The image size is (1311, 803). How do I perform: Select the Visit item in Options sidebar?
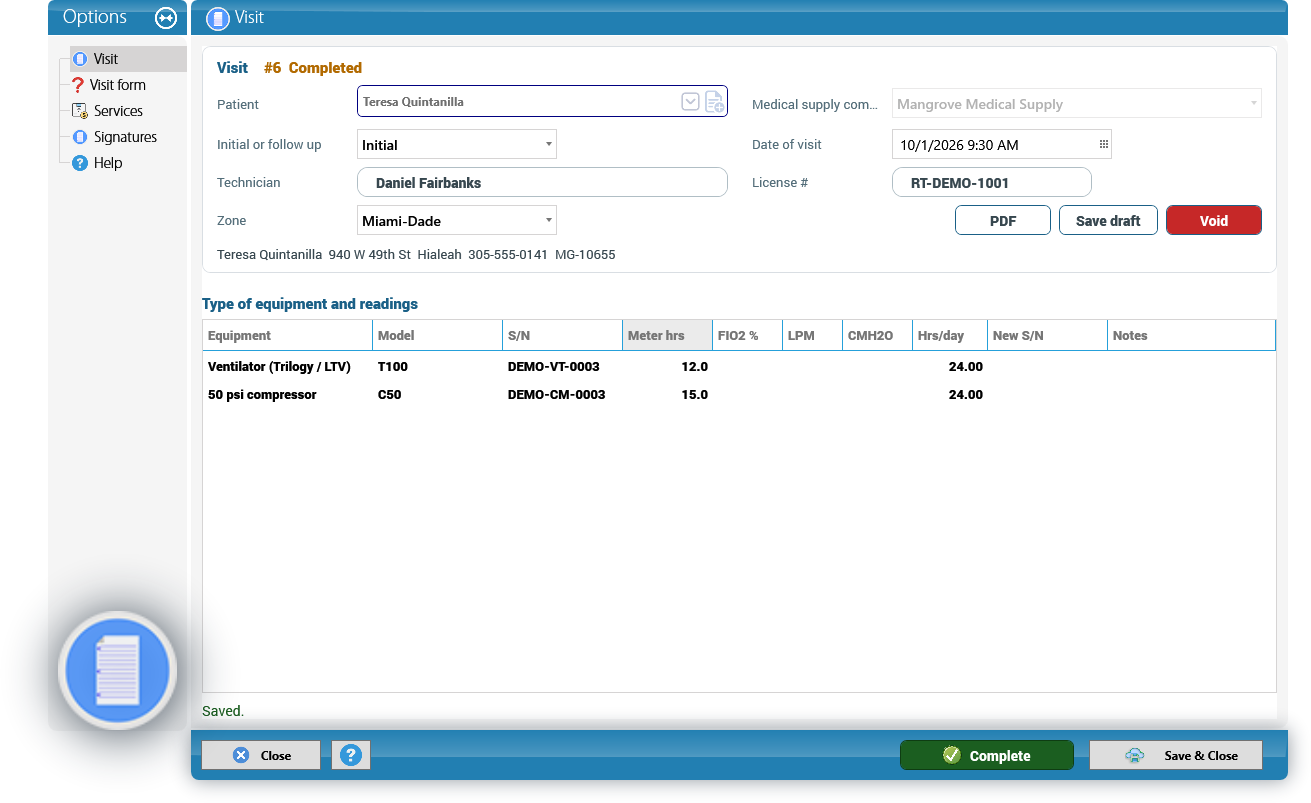tap(128, 59)
